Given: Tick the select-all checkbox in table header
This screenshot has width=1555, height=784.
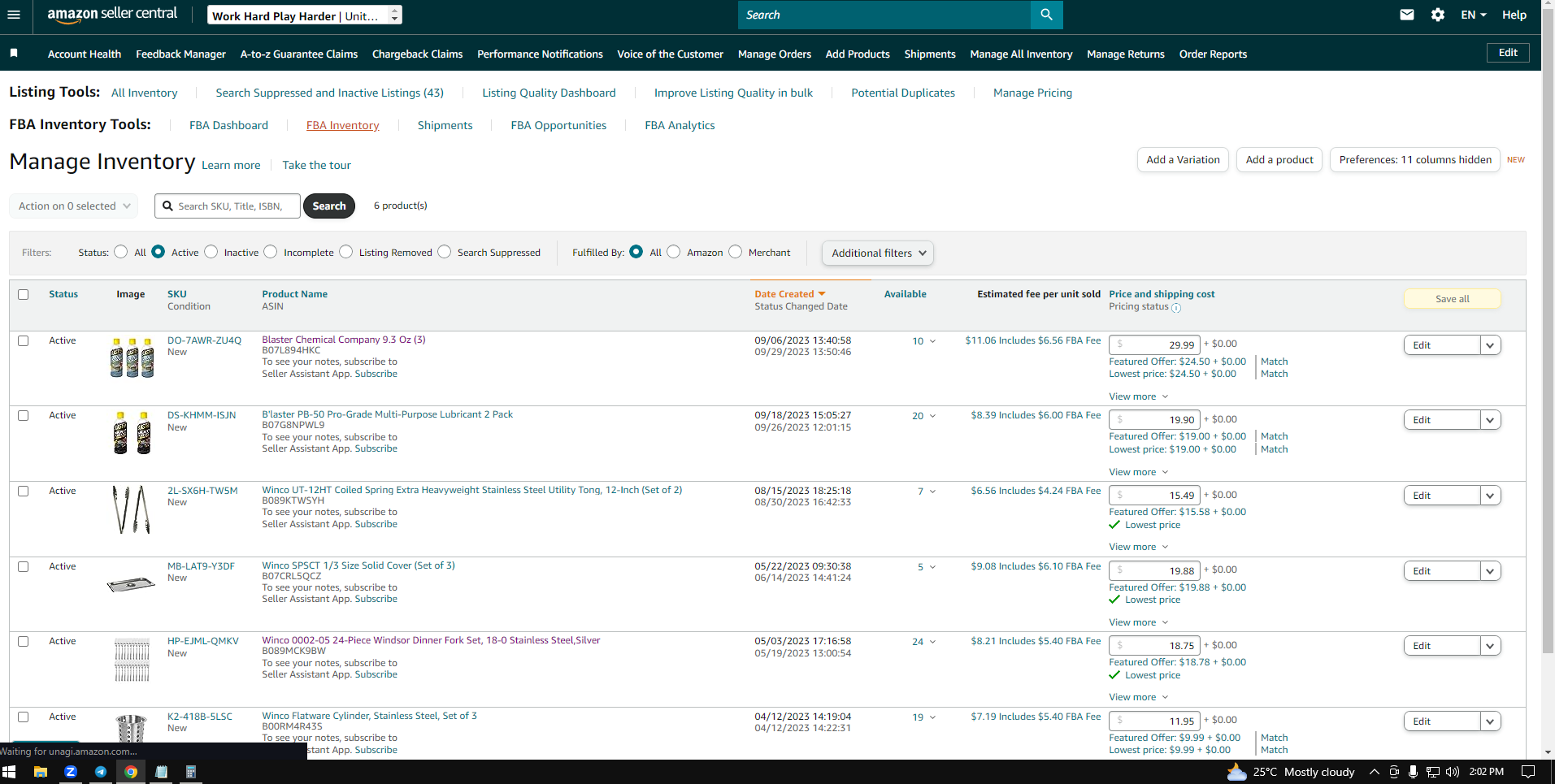Looking at the screenshot, I should click(x=23, y=295).
